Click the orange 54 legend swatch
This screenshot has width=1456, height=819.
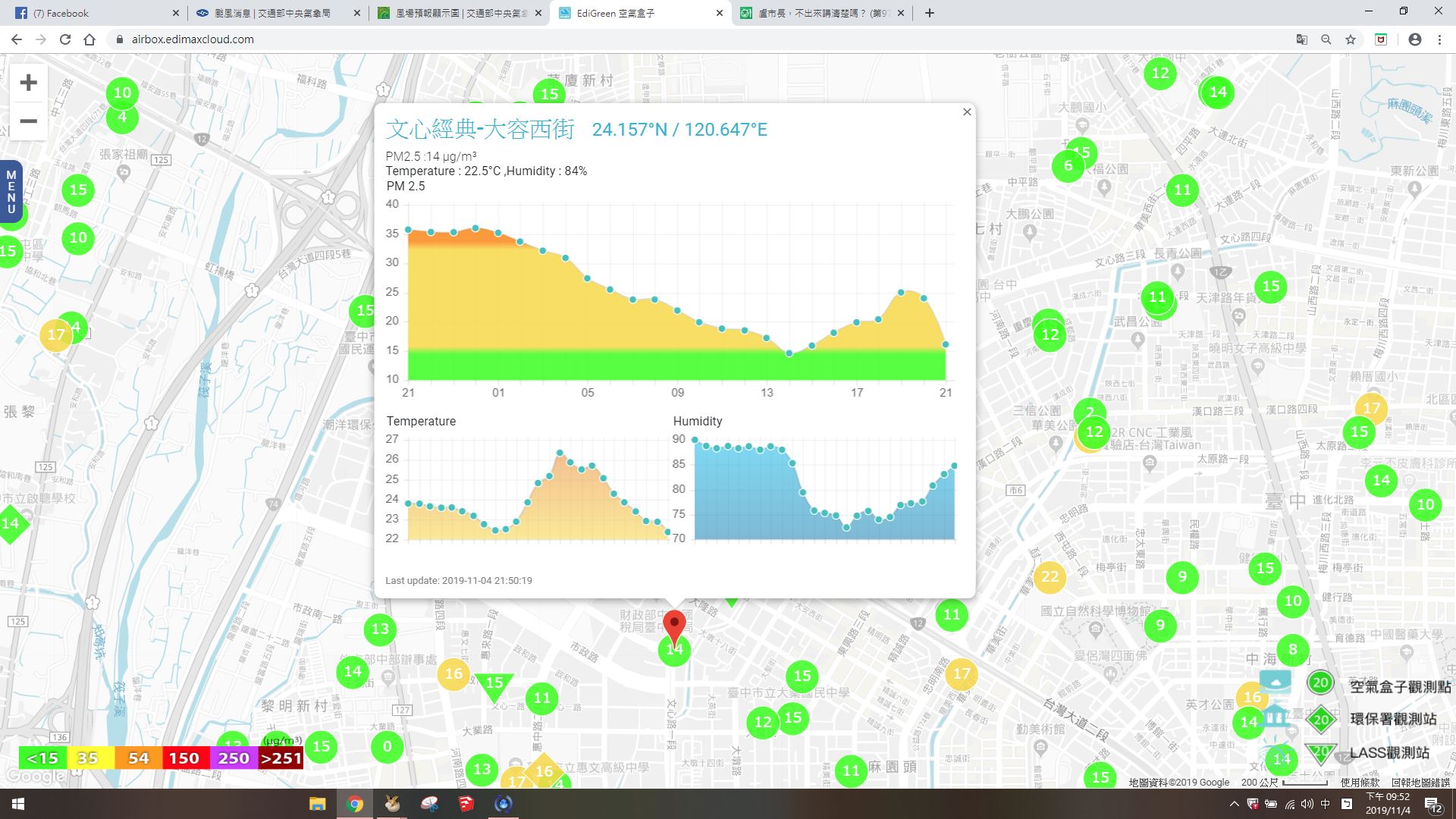pyautogui.click(x=138, y=758)
